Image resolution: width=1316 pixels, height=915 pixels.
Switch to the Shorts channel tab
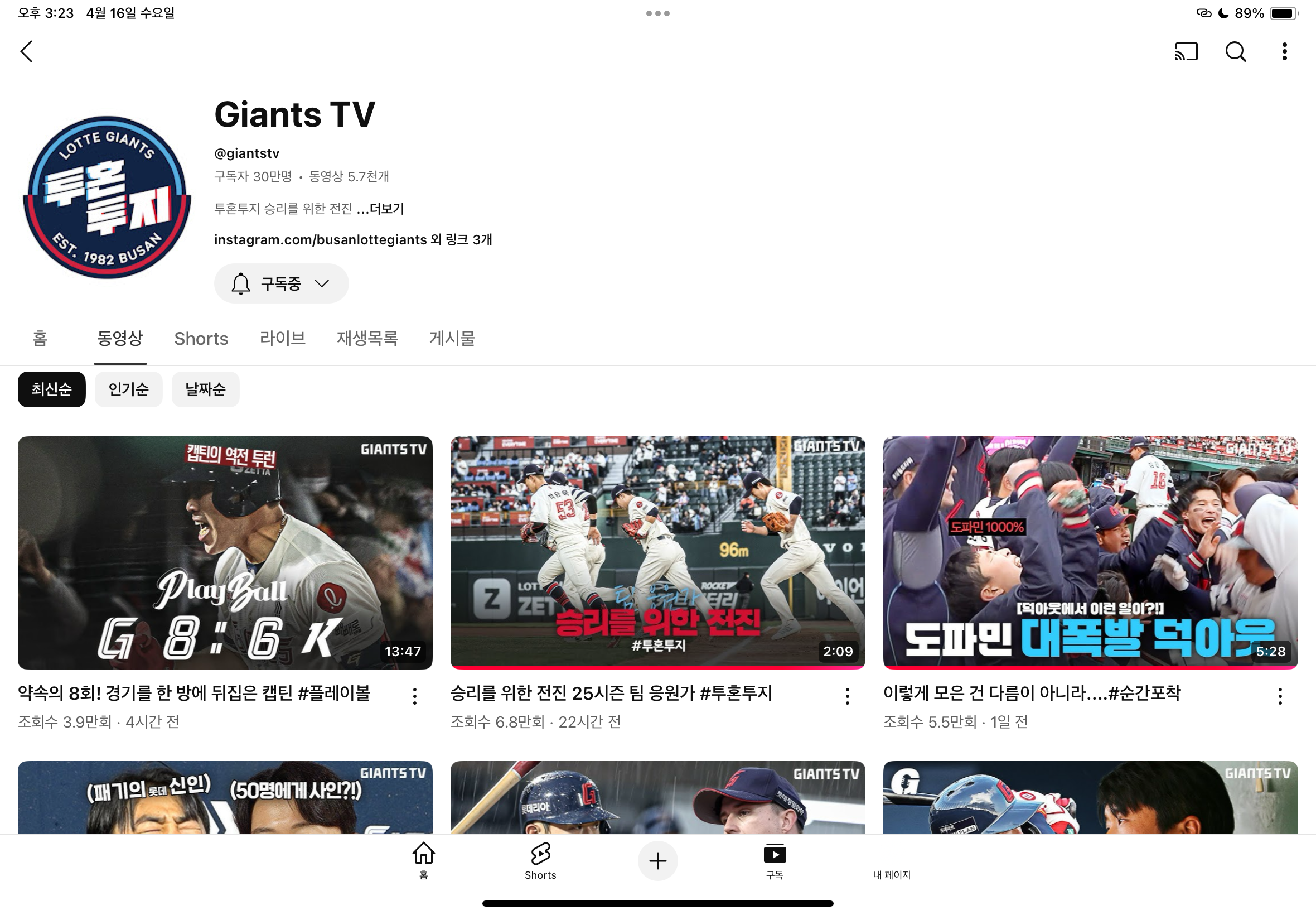[x=201, y=338]
